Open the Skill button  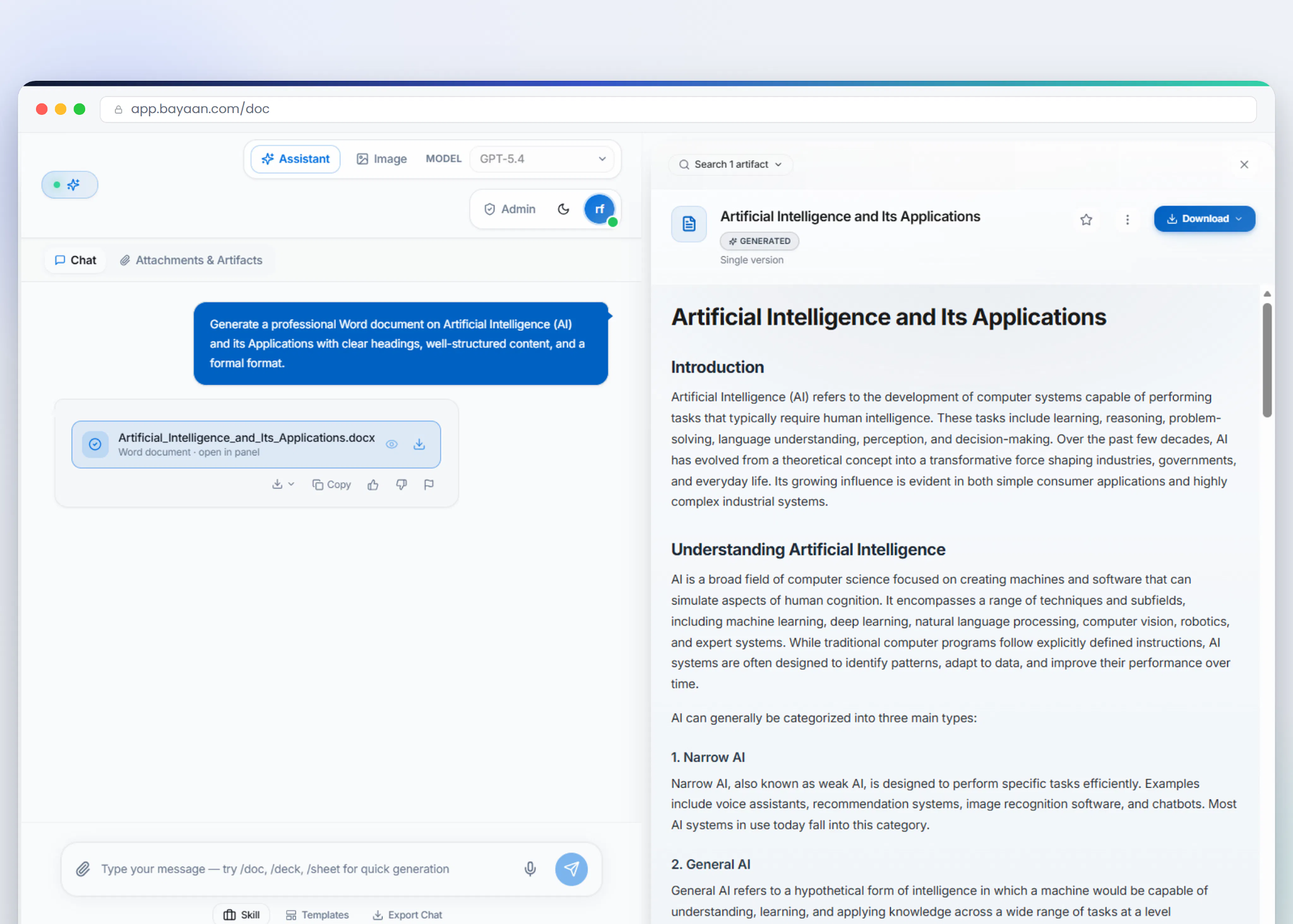[x=241, y=914]
